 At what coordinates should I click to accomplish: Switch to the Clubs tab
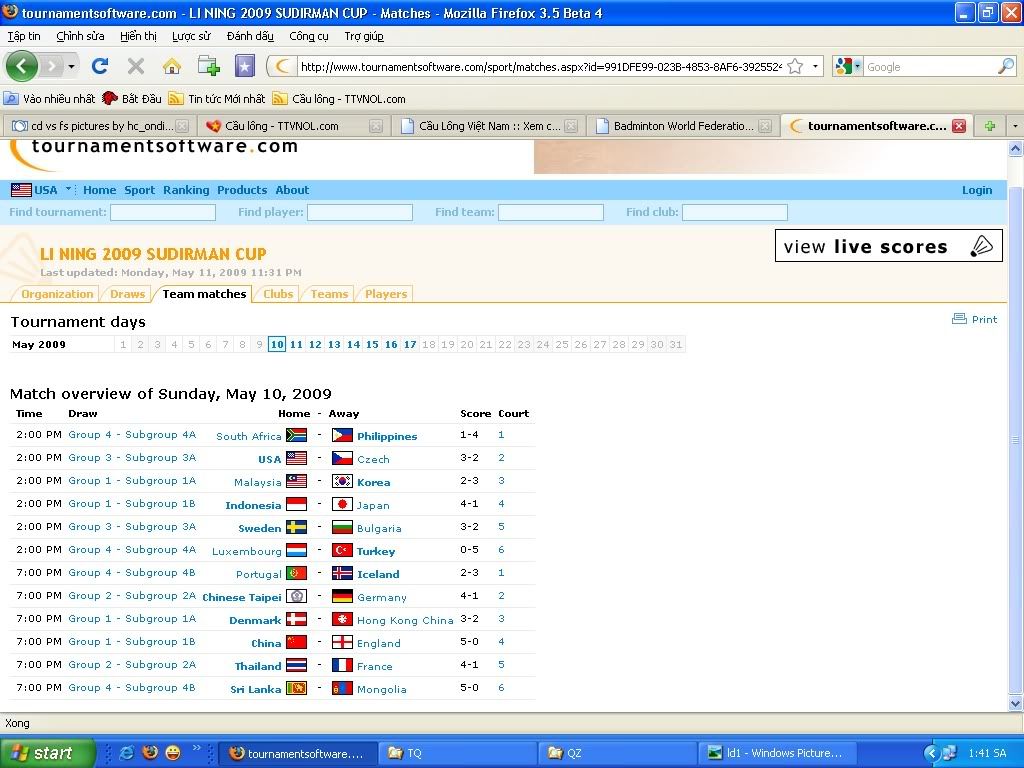tap(278, 294)
